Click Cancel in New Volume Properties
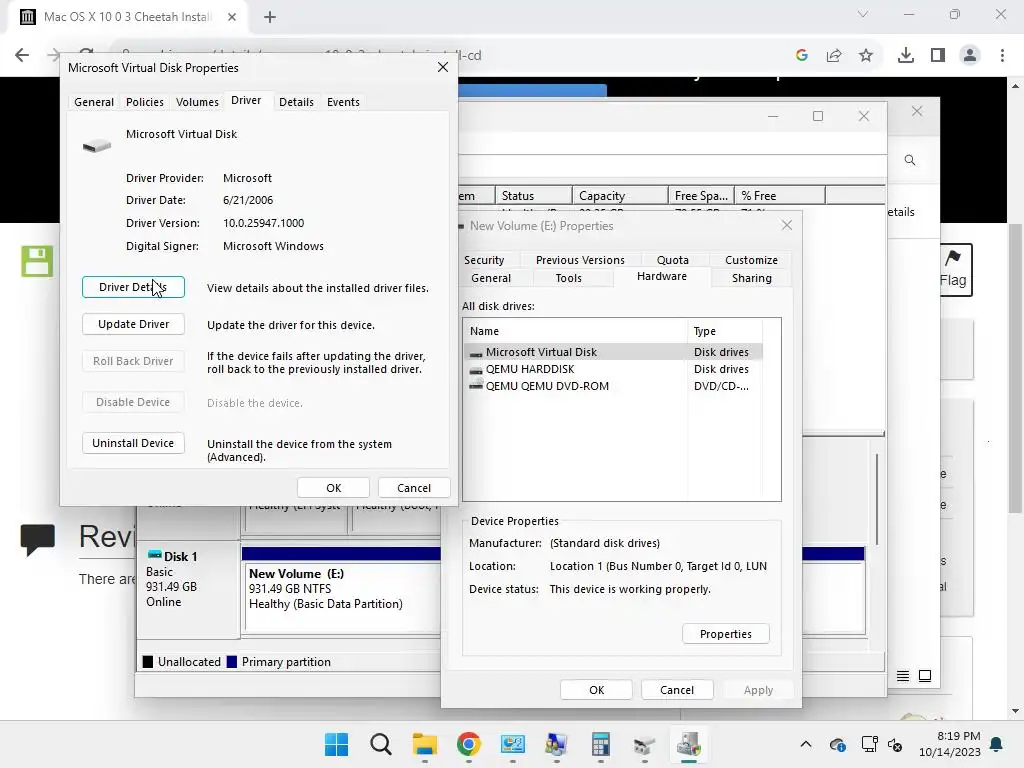The width and height of the screenshot is (1024, 768). (677, 690)
